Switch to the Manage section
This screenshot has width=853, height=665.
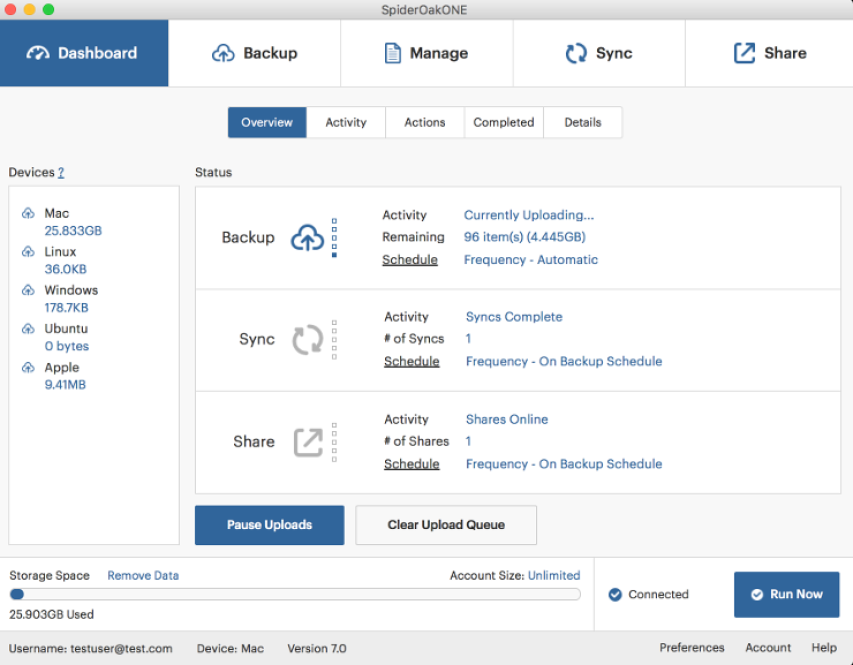pos(427,53)
